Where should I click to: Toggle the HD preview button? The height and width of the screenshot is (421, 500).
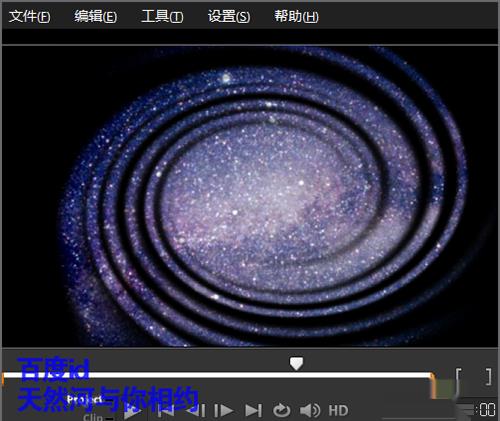pos(338,411)
